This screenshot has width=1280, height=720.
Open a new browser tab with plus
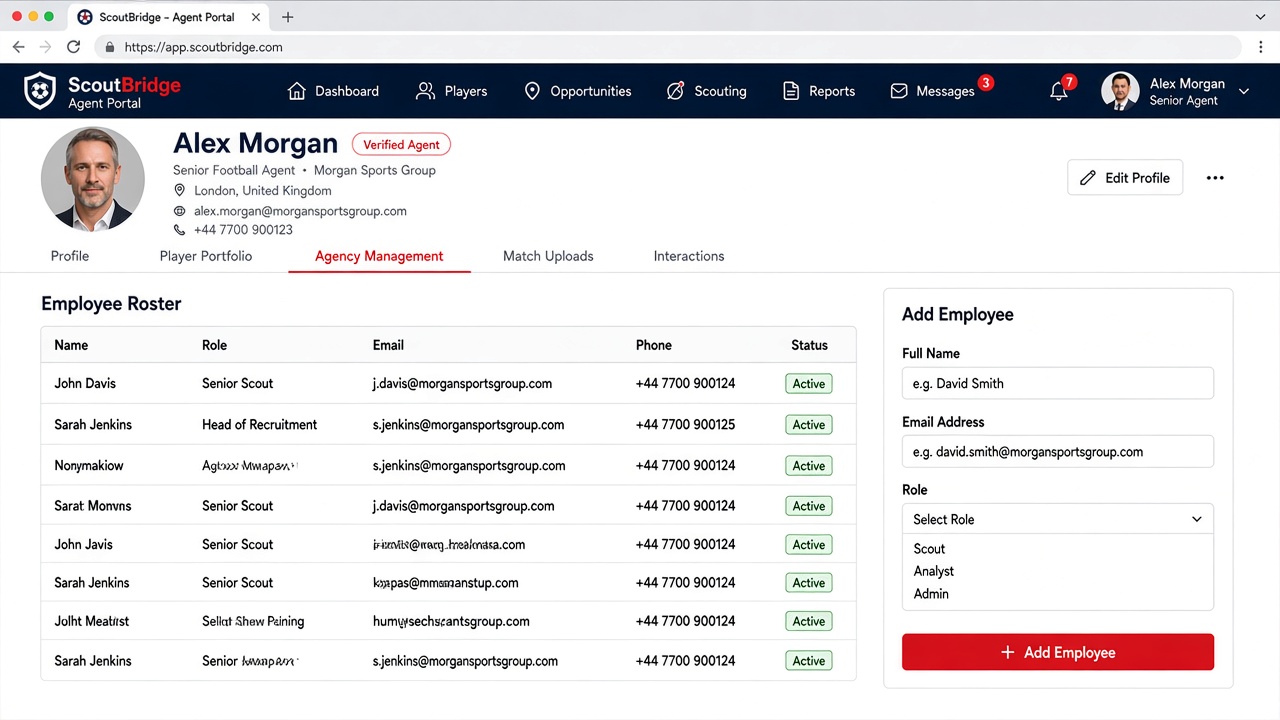pyautogui.click(x=287, y=17)
